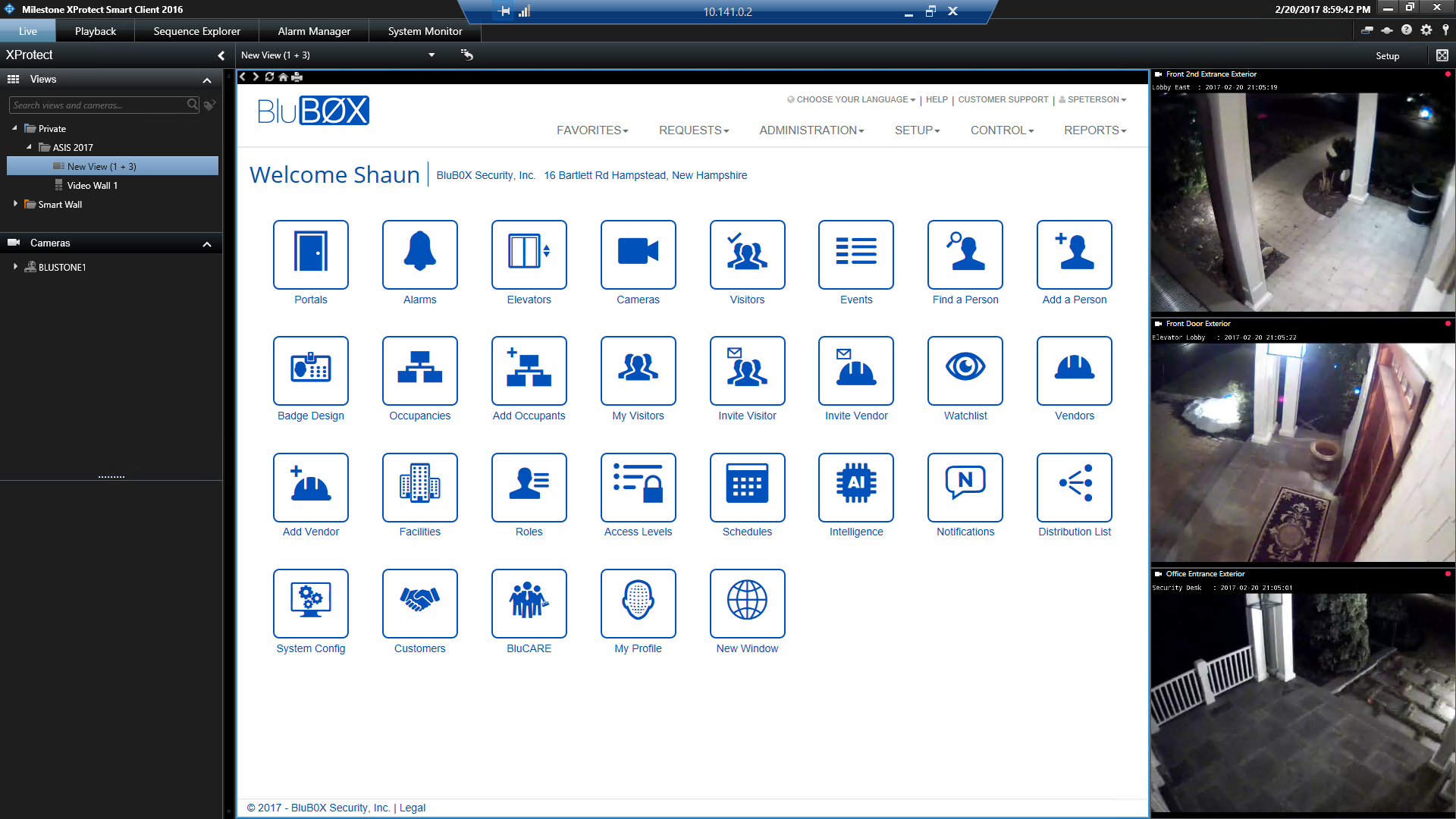
Task: Open the Alarms bell icon
Action: tap(419, 255)
